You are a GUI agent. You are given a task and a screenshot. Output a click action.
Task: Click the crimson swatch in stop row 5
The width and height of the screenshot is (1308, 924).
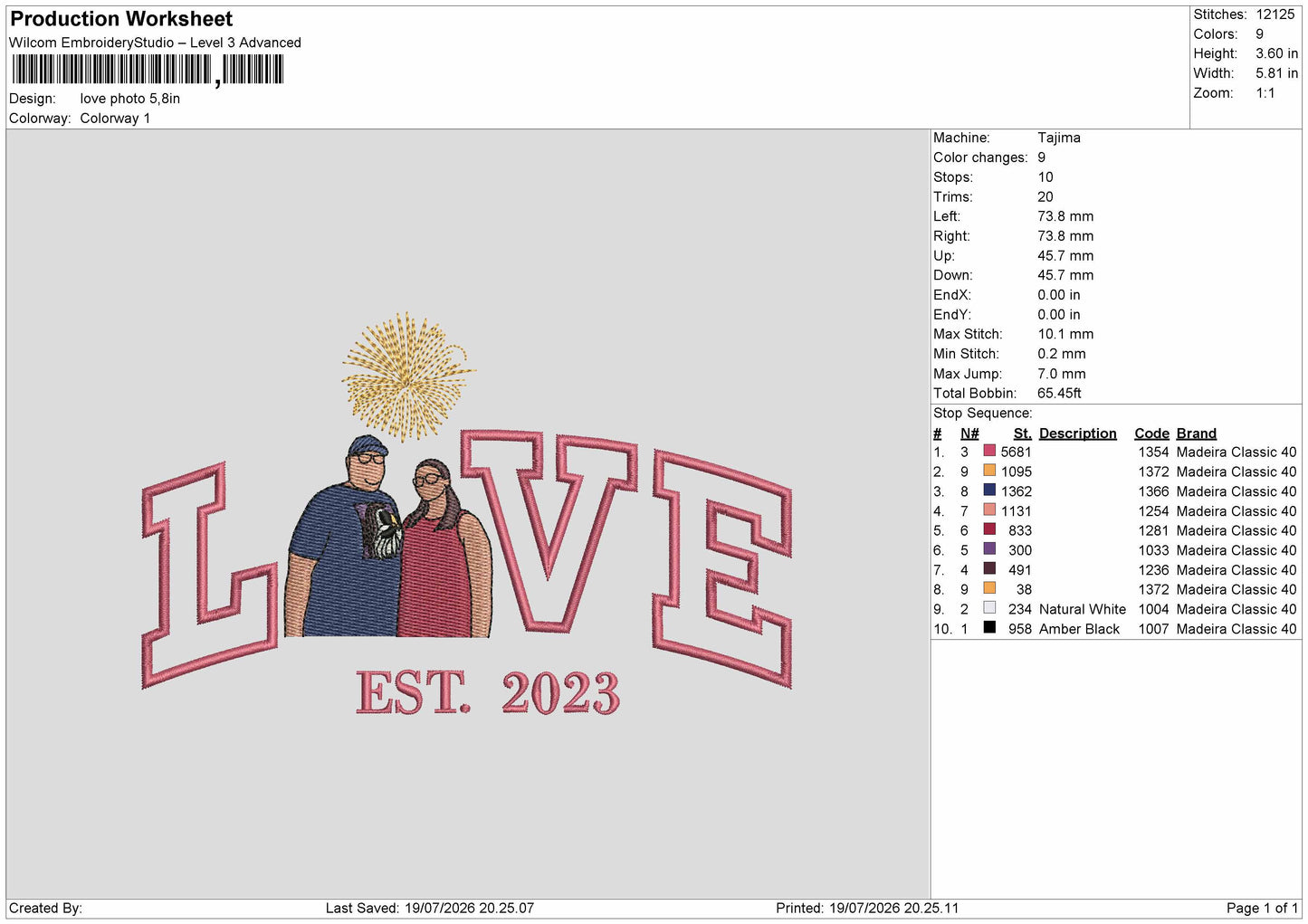tap(989, 529)
